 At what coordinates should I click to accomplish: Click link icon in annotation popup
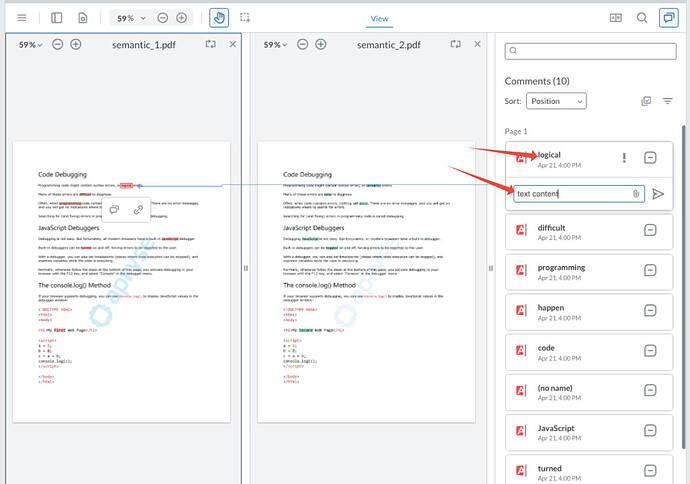(138, 209)
